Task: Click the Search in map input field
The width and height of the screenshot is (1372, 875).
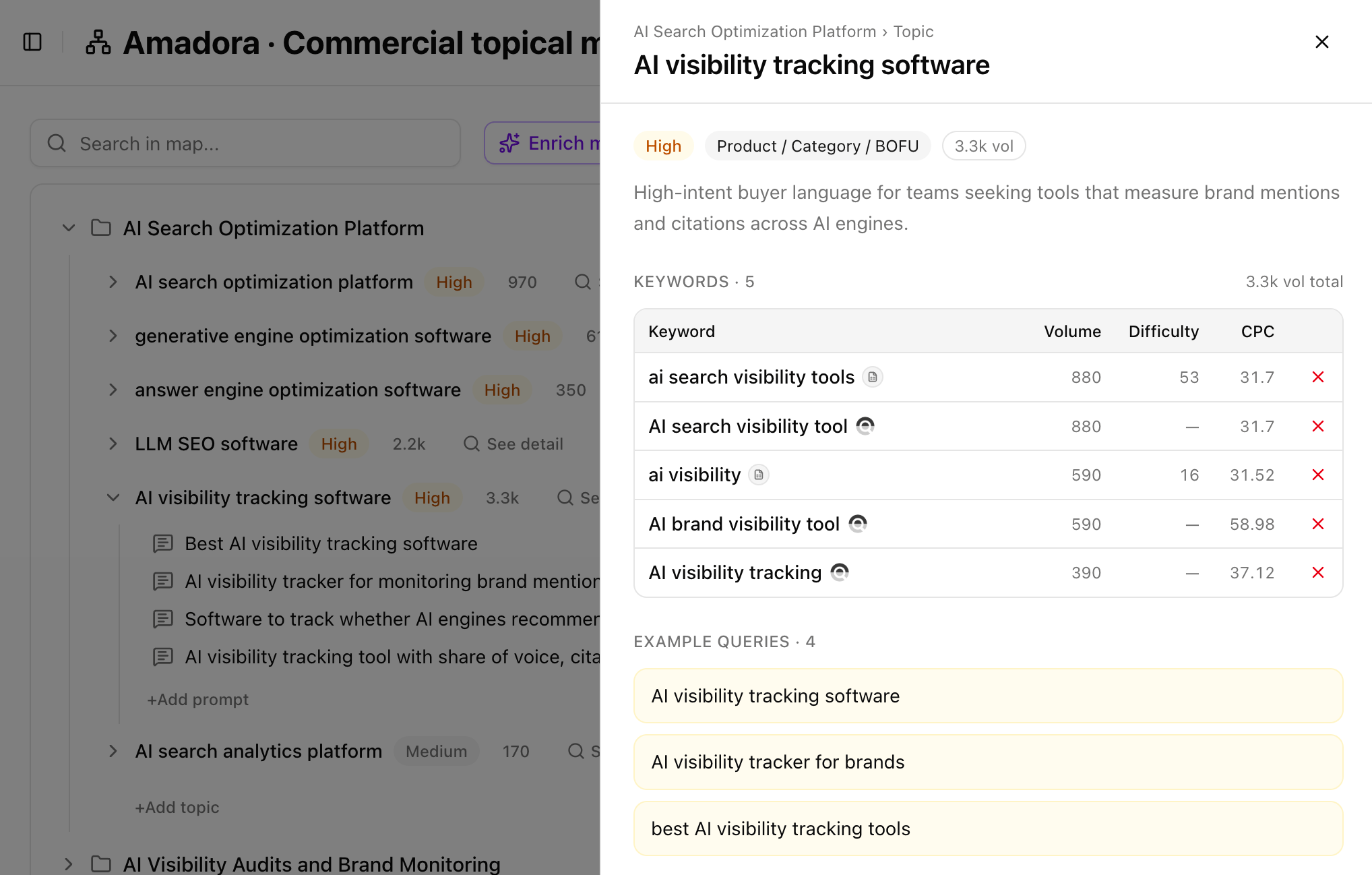Action: click(x=245, y=143)
